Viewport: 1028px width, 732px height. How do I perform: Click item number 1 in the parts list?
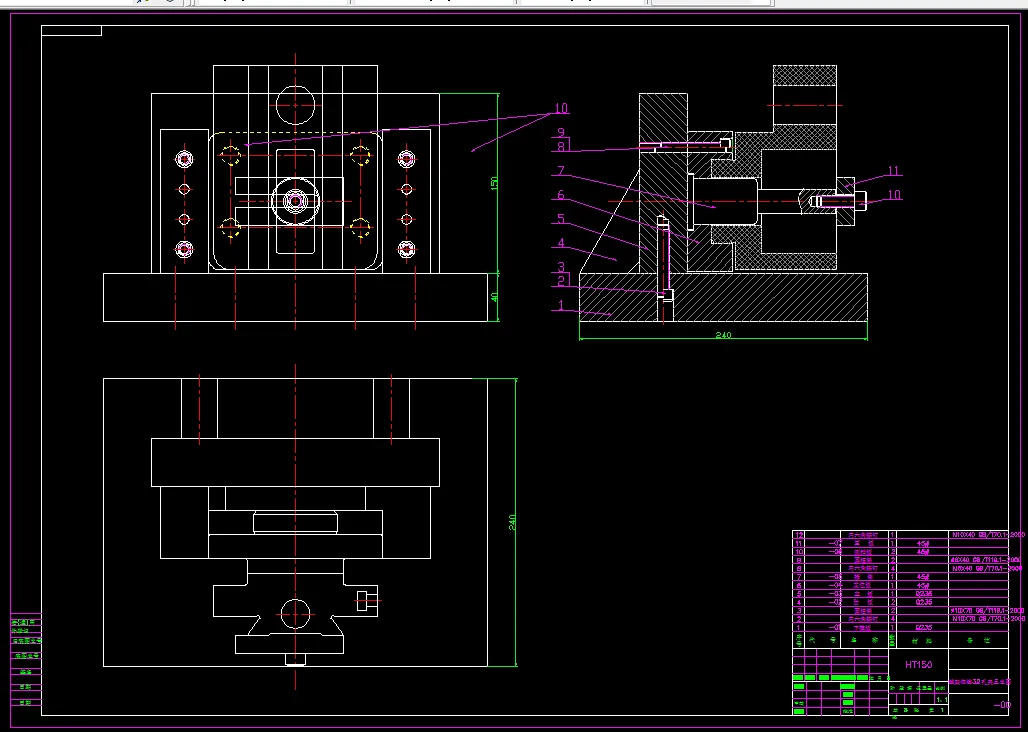click(799, 627)
